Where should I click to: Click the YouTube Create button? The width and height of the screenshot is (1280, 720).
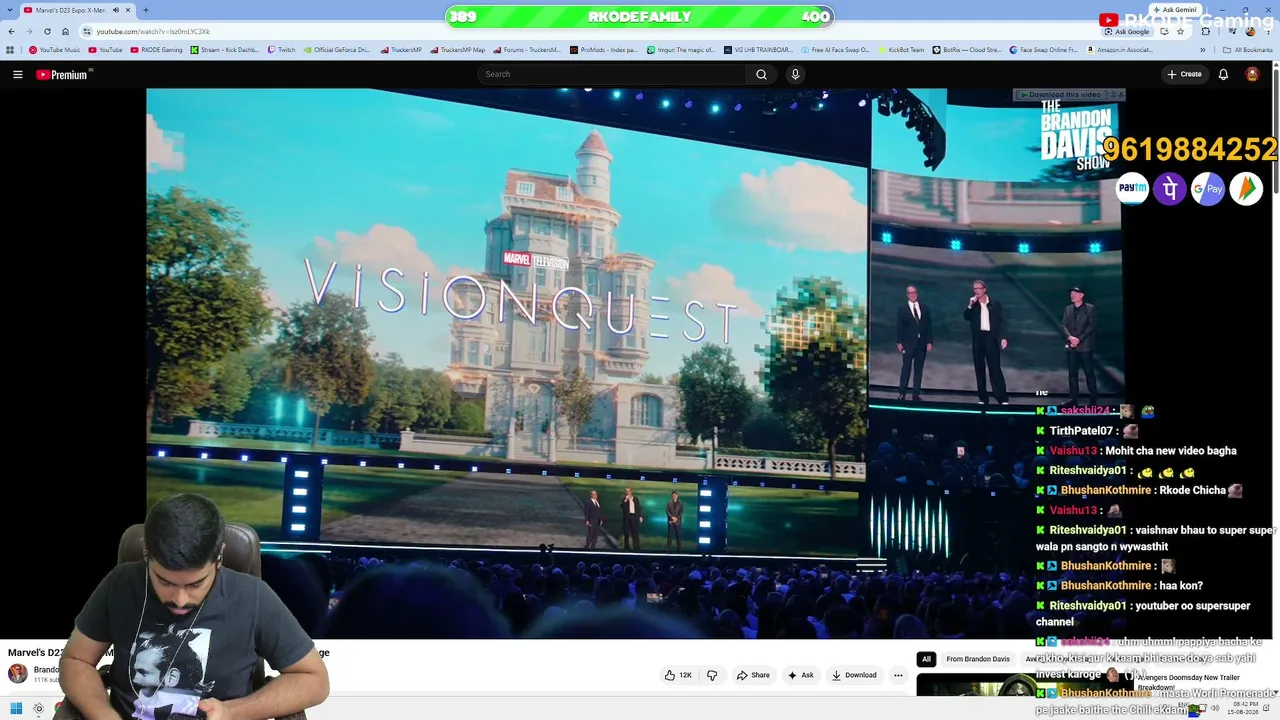(x=1184, y=74)
